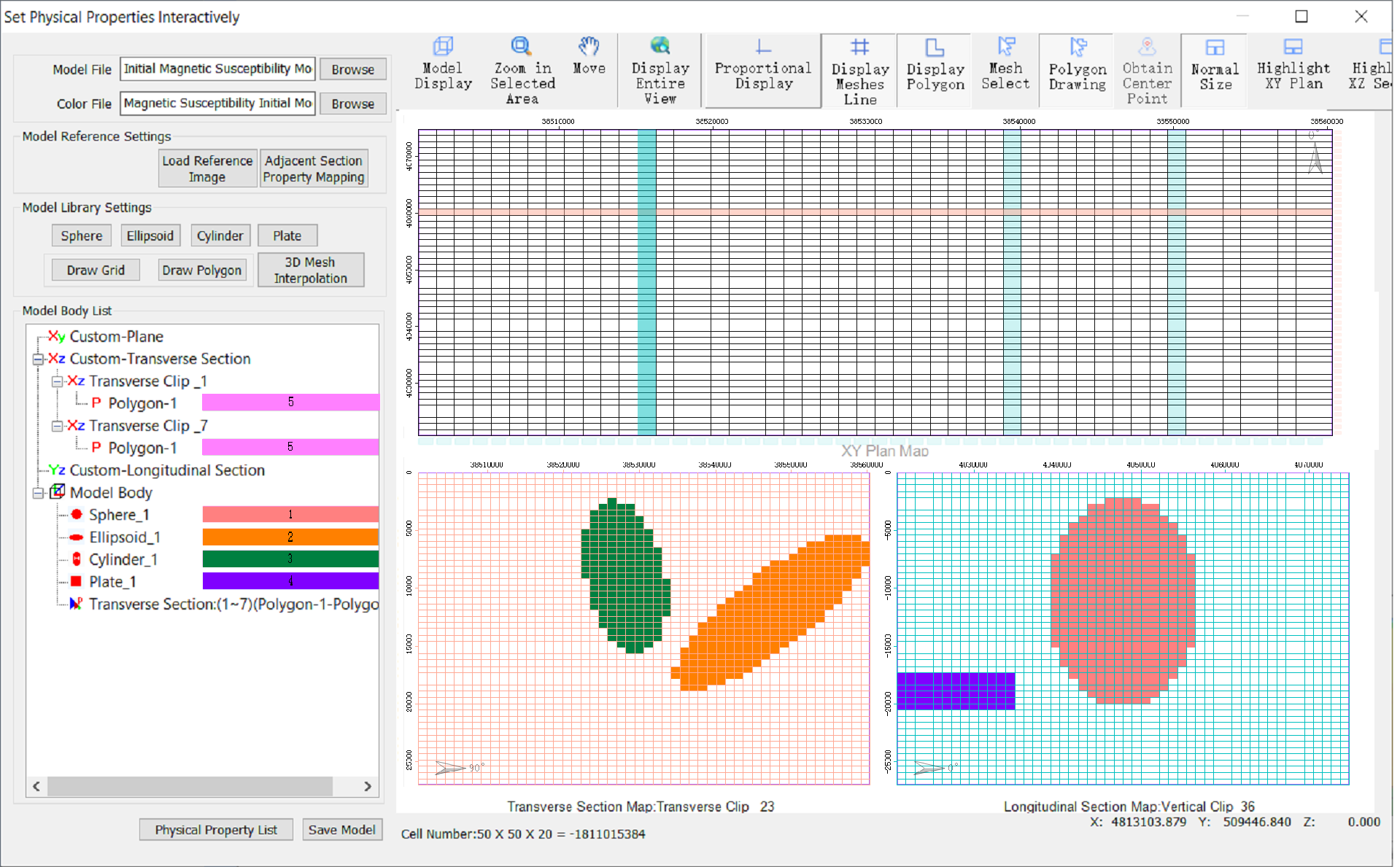Maximize the Set Physical Properties window
Viewport: 1400px width, 867px height.
point(1302,16)
